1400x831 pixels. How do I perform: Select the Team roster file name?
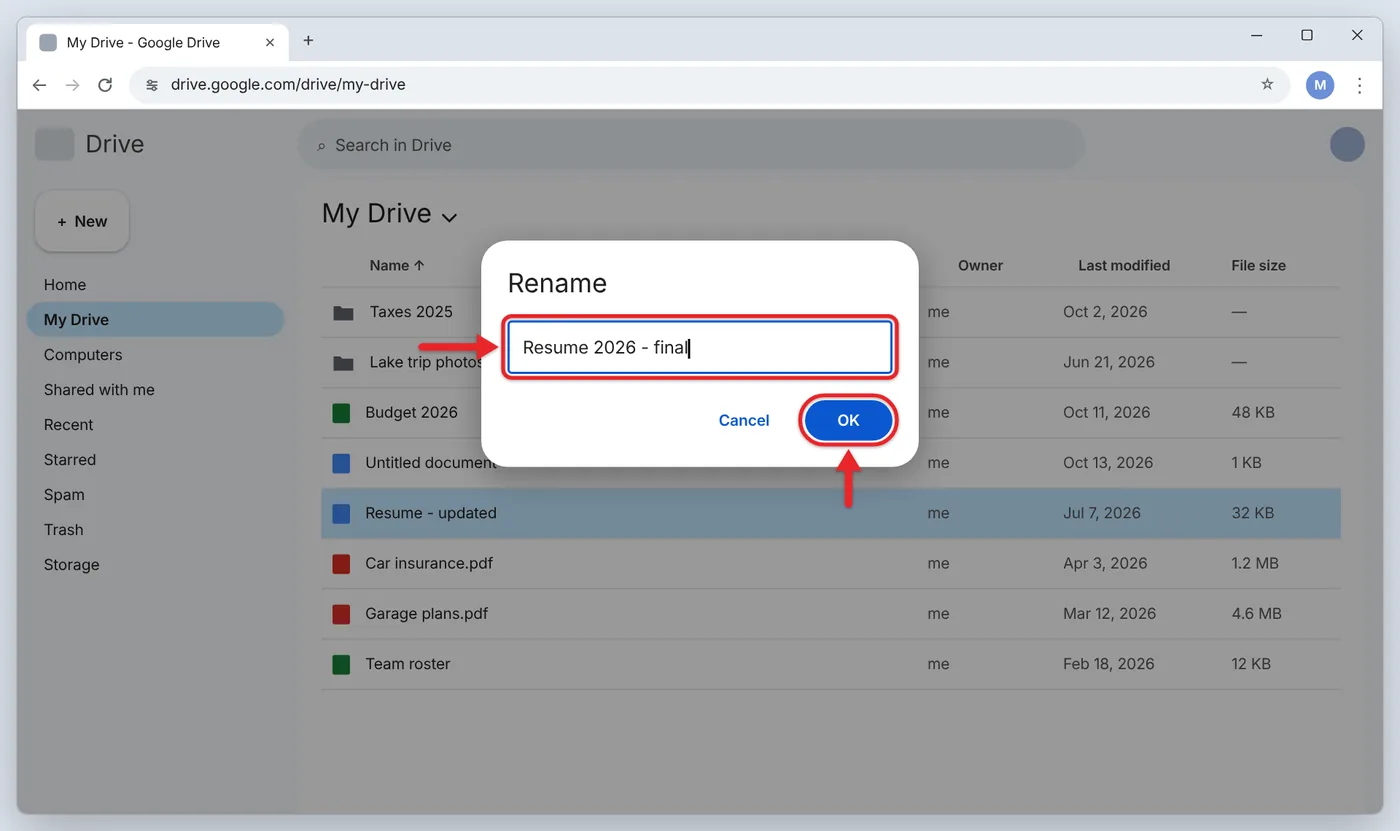tap(408, 664)
